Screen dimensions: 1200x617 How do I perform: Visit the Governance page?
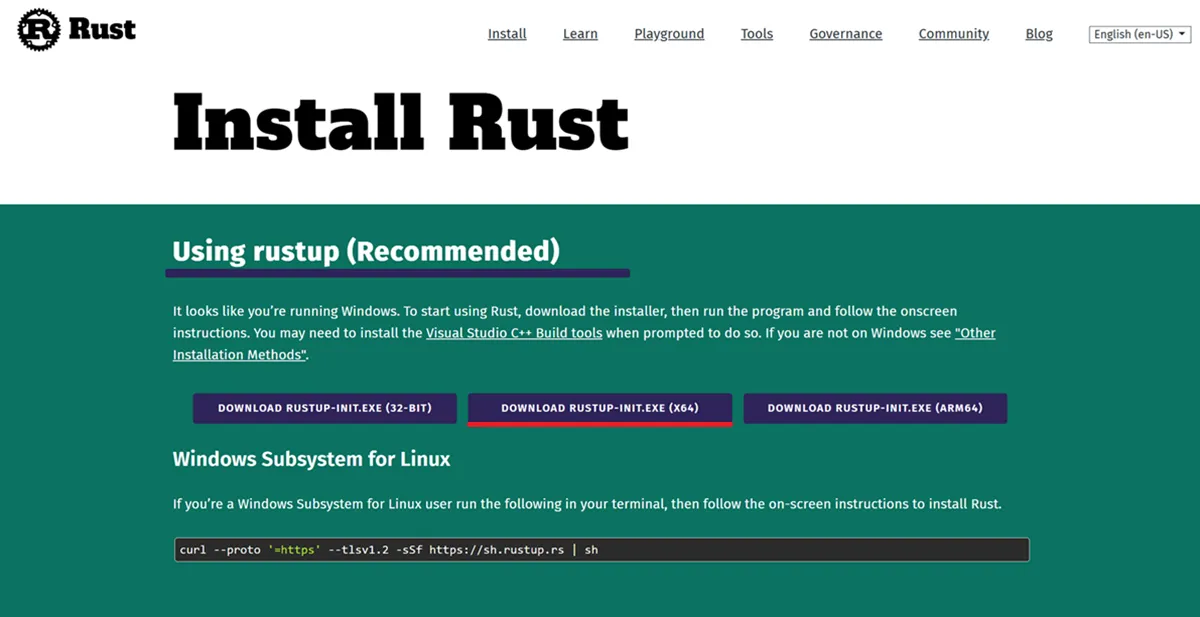[x=845, y=33]
